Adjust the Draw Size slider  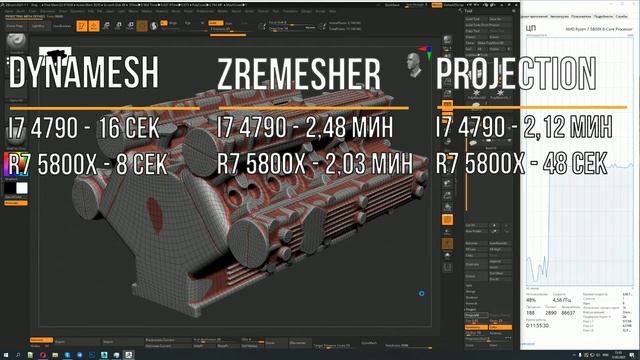click(x=292, y=28)
